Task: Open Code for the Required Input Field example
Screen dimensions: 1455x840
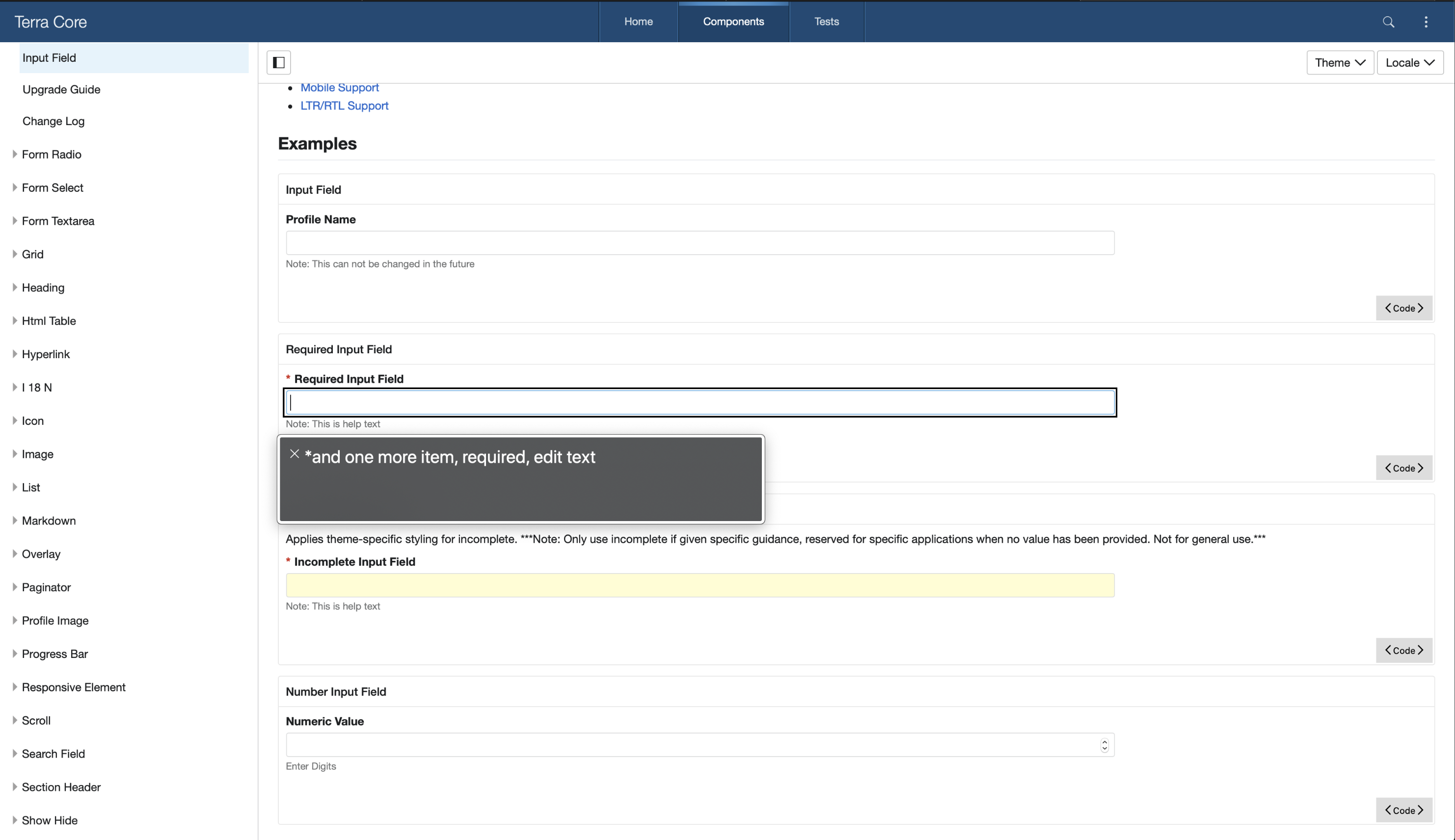Action: (x=1403, y=468)
